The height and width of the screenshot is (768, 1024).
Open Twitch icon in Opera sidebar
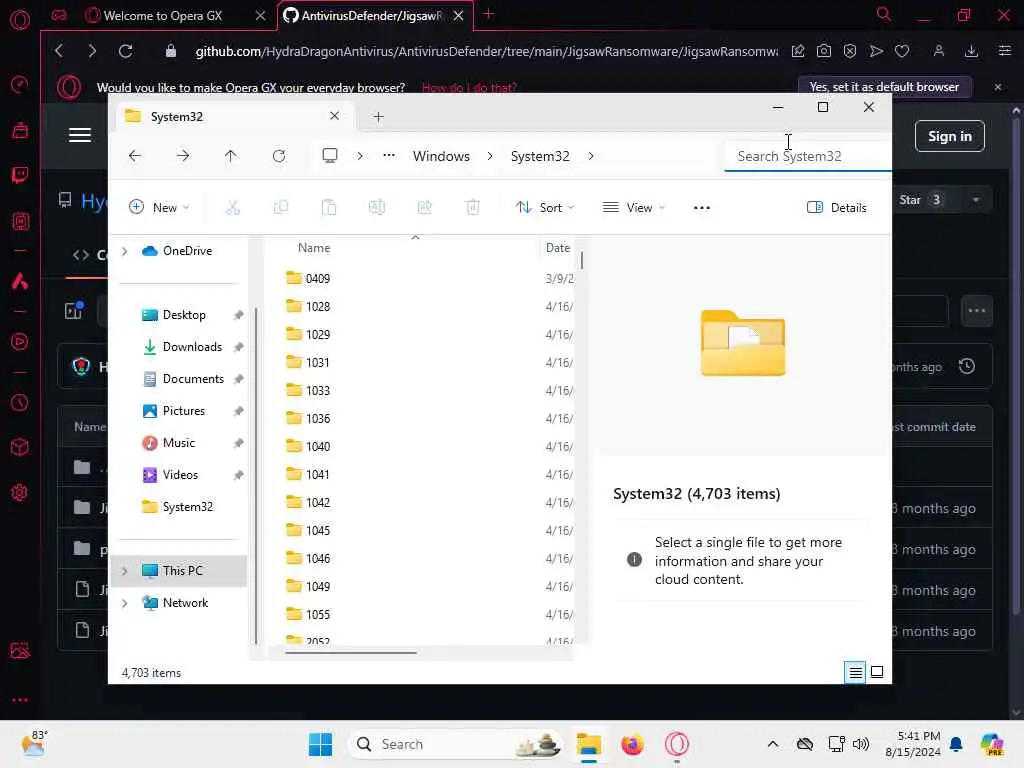[20, 175]
